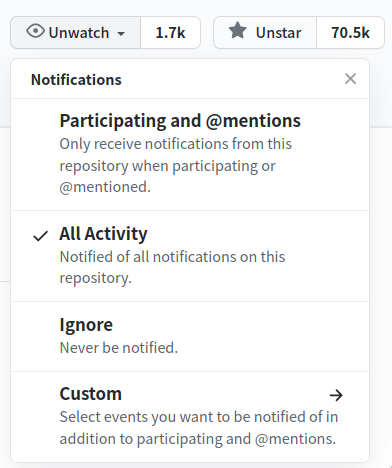392x468 pixels.
Task: Click 'Never be notified.' description text
Action: pos(119,348)
